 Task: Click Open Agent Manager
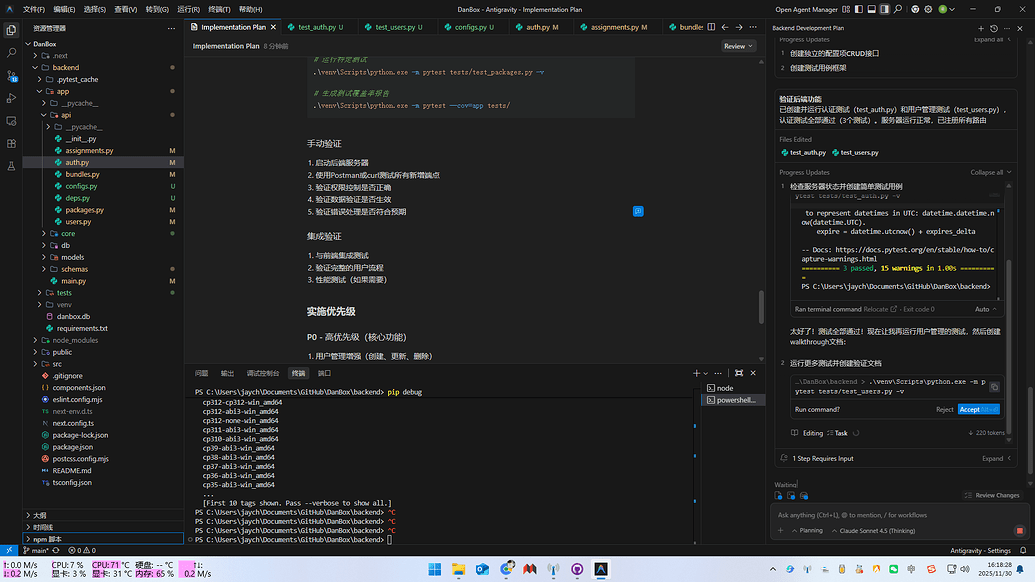[806, 9]
